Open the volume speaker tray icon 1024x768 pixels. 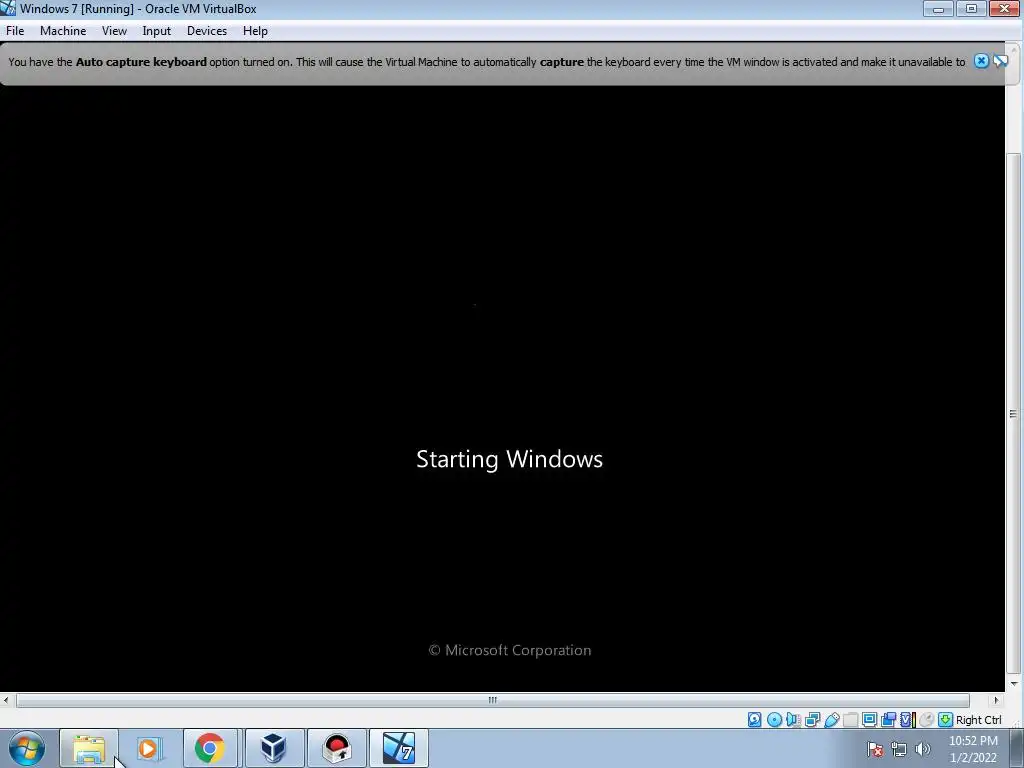pos(922,749)
